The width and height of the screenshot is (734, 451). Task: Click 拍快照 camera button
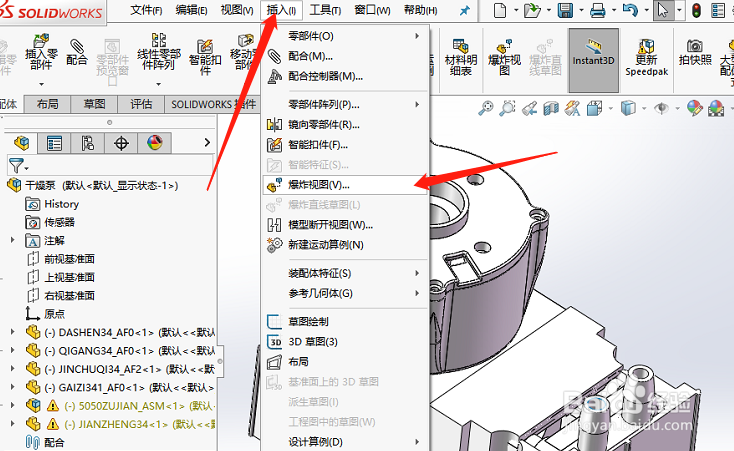tap(695, 52)
